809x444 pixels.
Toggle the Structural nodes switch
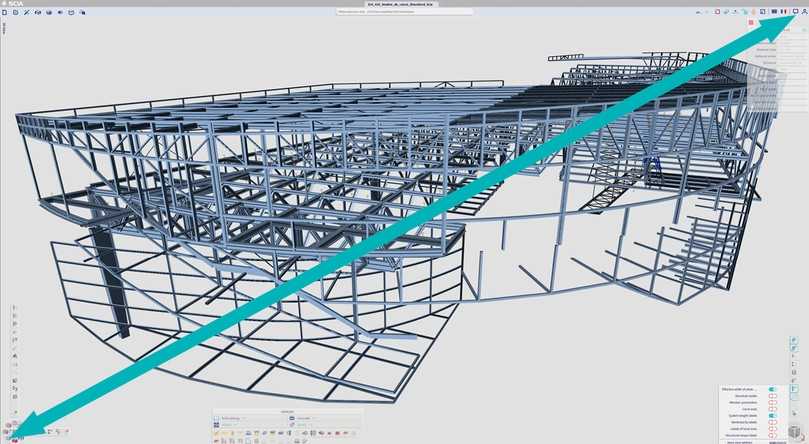[772, 396]
